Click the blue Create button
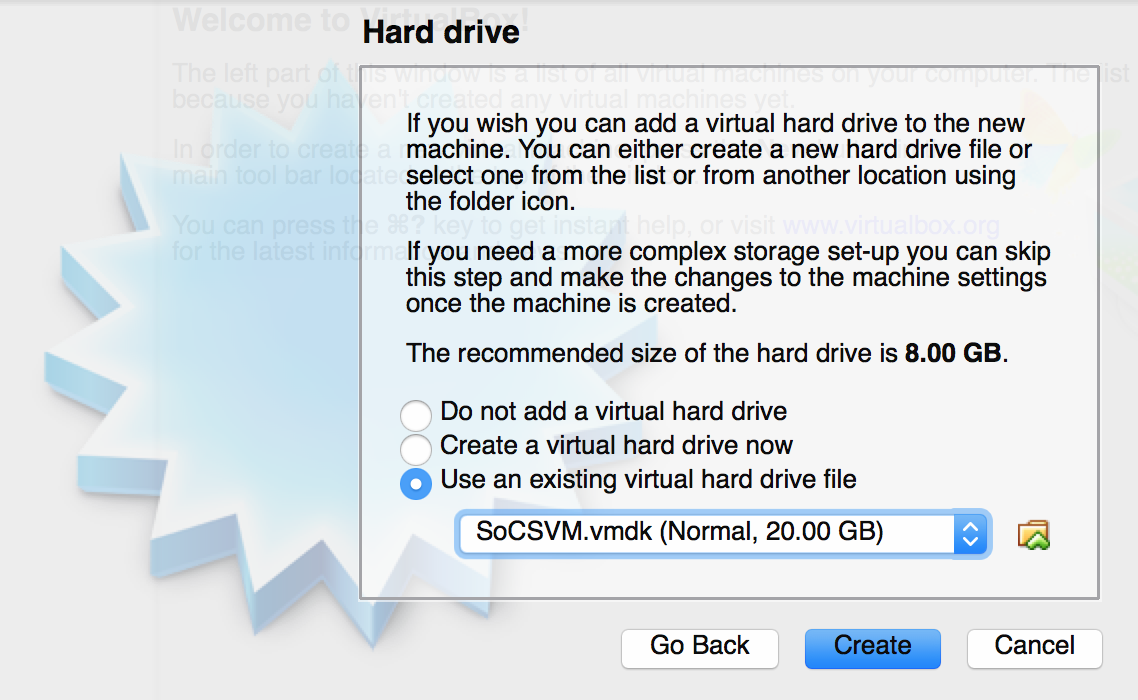Viewport: 1138px width, 700px height. click(x=872, y=647)
